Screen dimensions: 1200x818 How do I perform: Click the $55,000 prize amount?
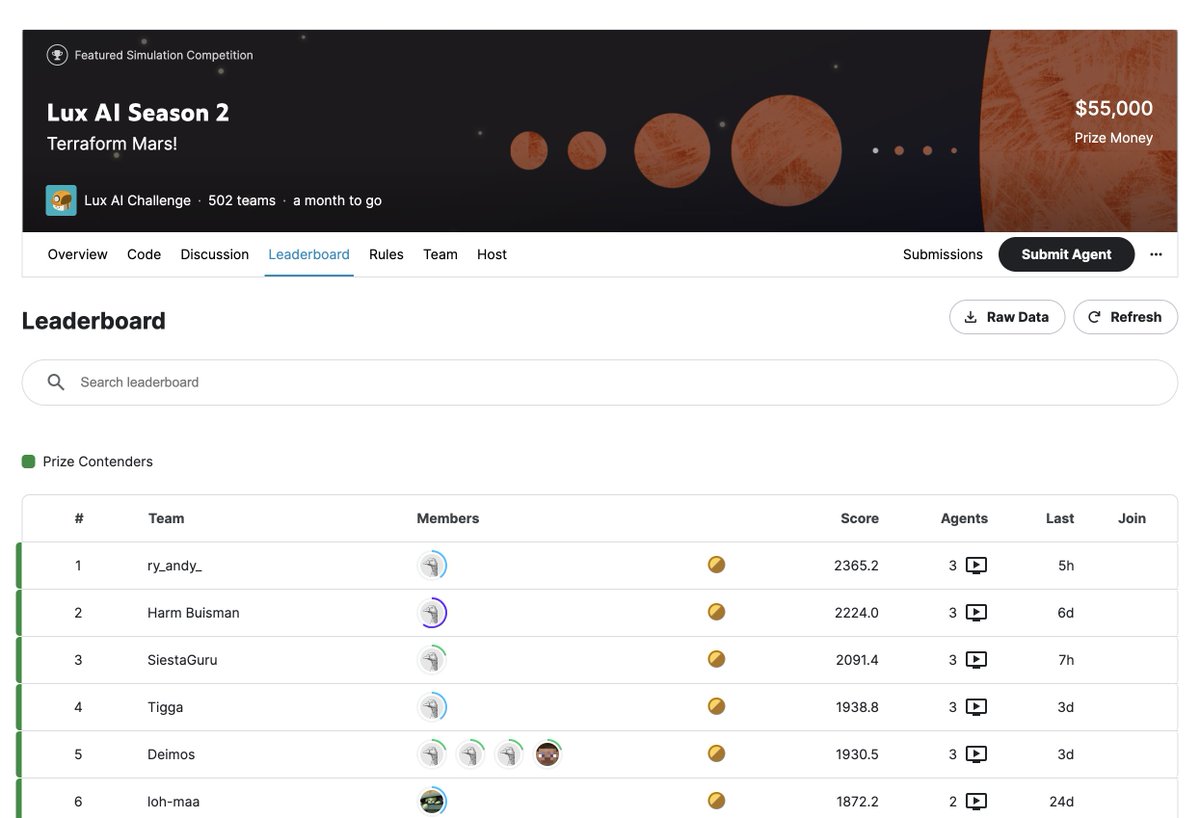(x=1114, y=108)
